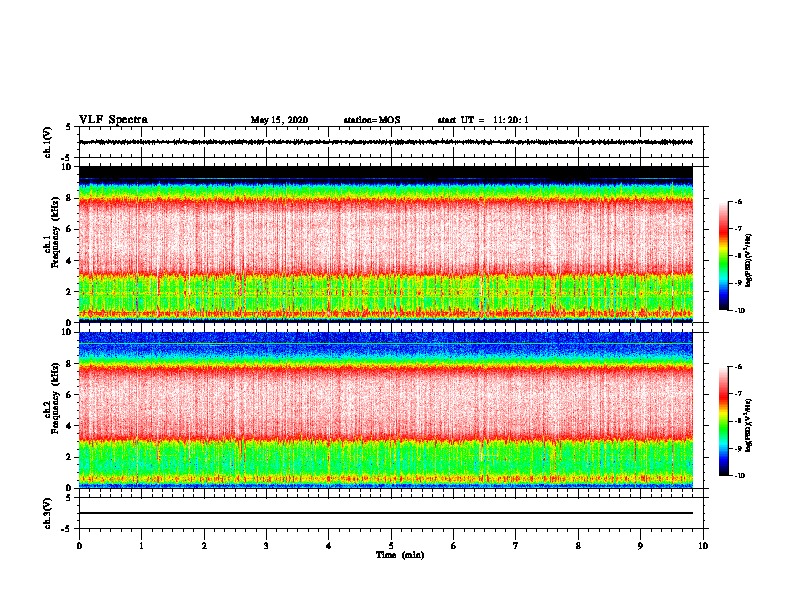
Task: Click time axis tick label "6"
Action: (x=454, y=546)
